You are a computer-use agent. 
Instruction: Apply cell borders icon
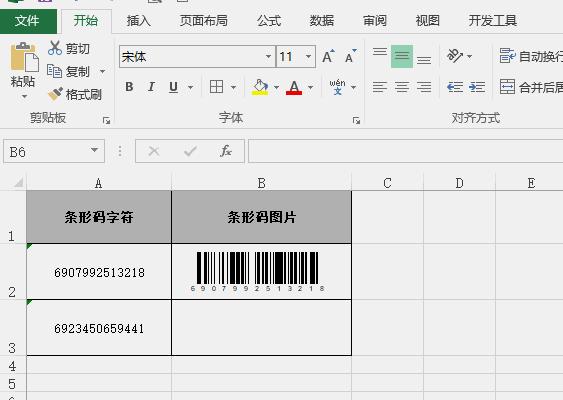[217, 87]
